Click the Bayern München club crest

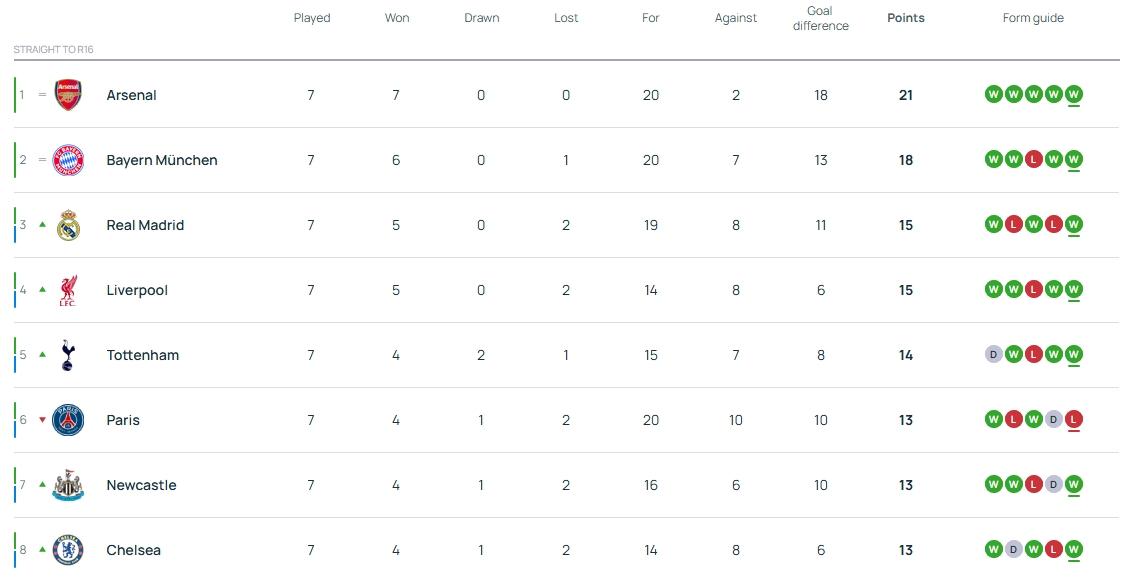[x=68, y=160]
